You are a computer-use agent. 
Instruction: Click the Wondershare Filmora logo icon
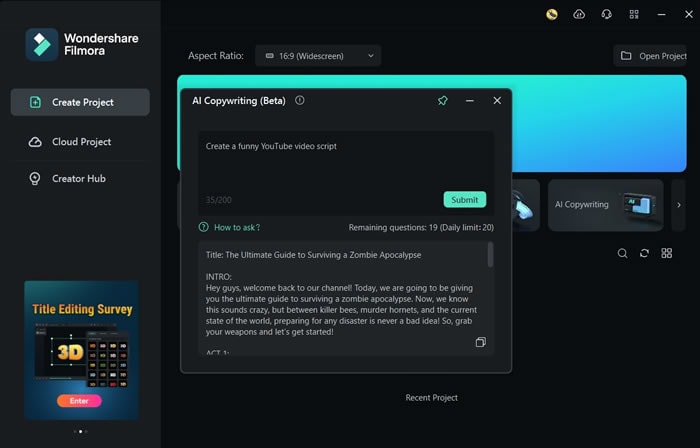click(42, 45)
